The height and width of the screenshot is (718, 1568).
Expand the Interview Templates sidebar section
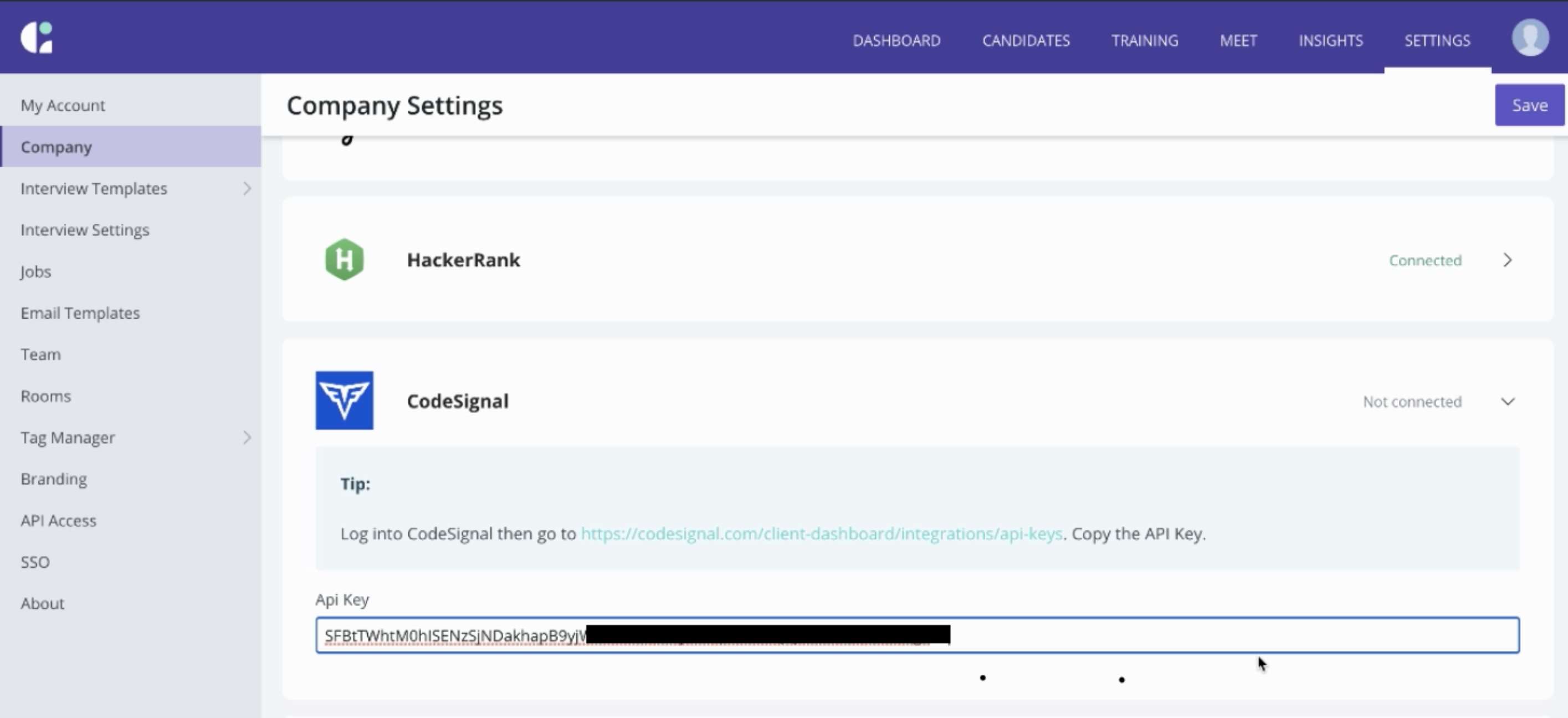[246, 188]
